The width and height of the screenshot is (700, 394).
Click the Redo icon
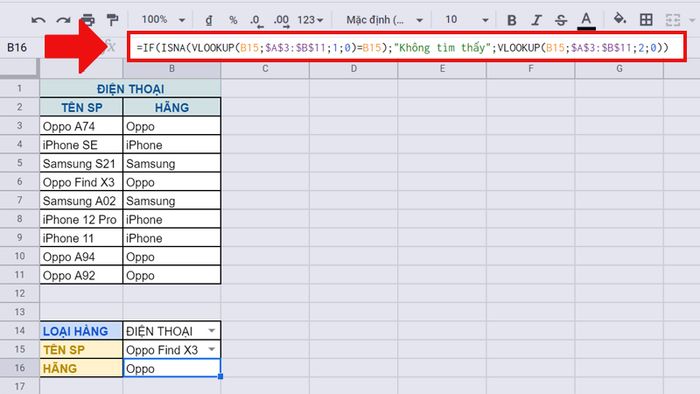pos(63,20)
